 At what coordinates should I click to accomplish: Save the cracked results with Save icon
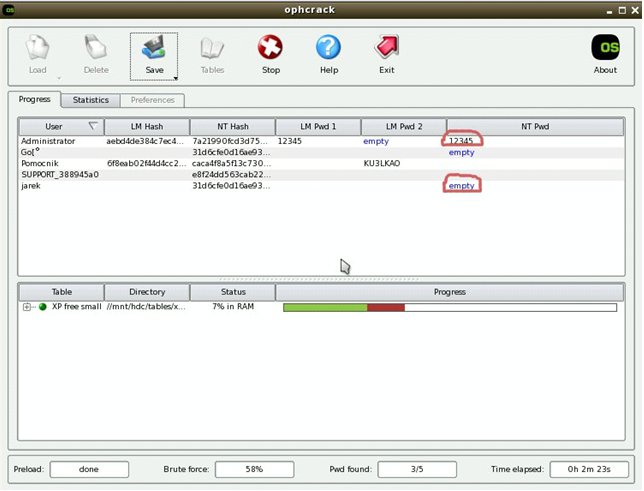(154, 48)
